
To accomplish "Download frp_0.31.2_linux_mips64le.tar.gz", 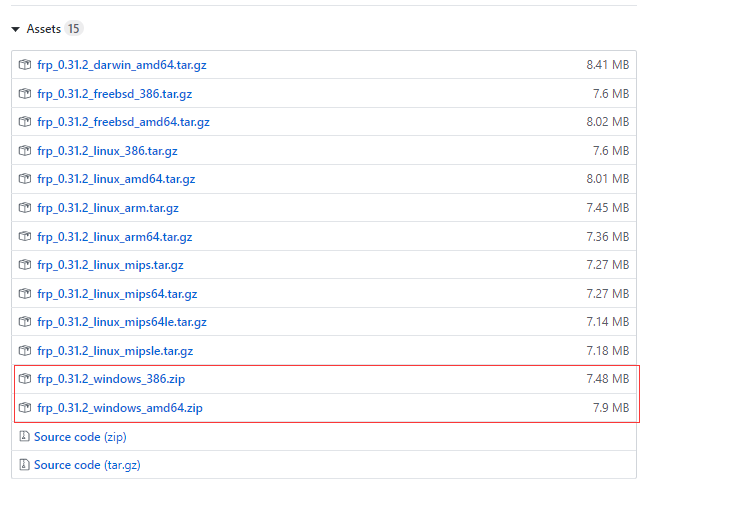I will pos(122,322).
